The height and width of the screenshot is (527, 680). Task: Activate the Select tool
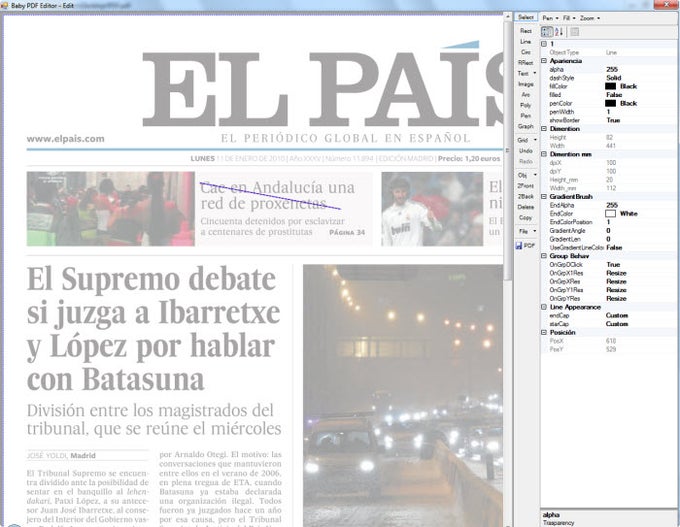(526, 17)
